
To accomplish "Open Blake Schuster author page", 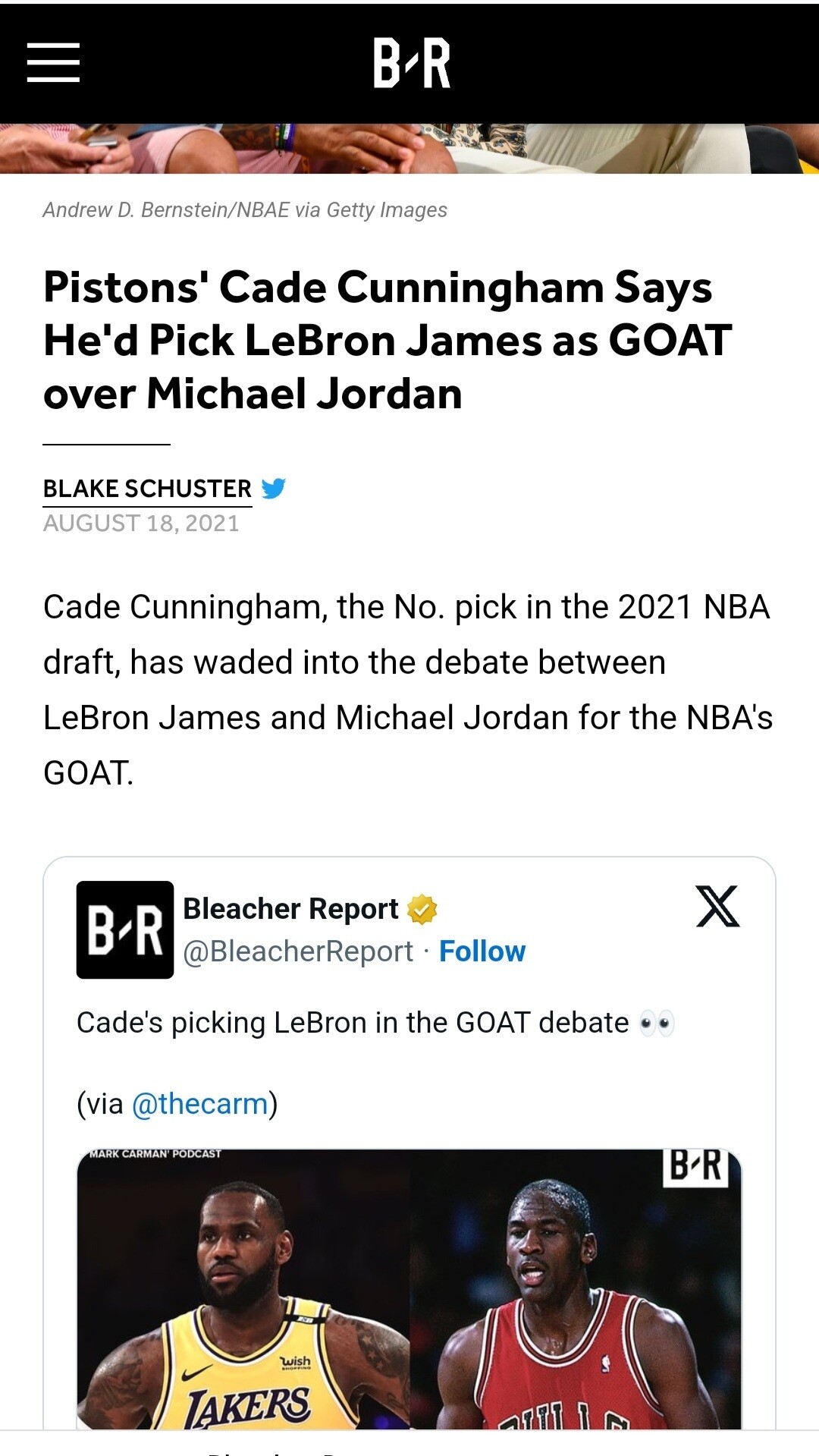I will [x=147, y=489].
